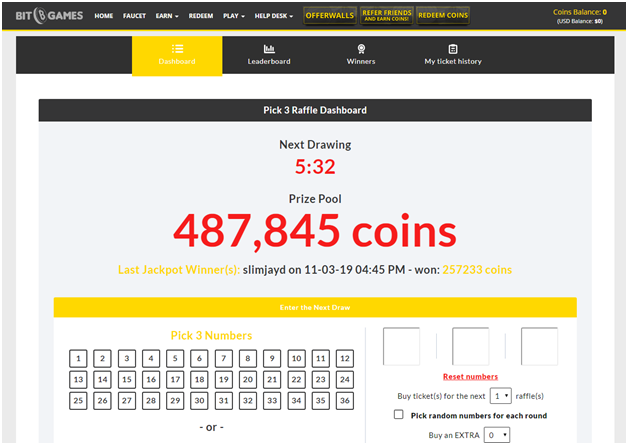Screen dimensions: 628x445
Task: Click the third empty picked-number box
Action: click(x=539, y=346)
